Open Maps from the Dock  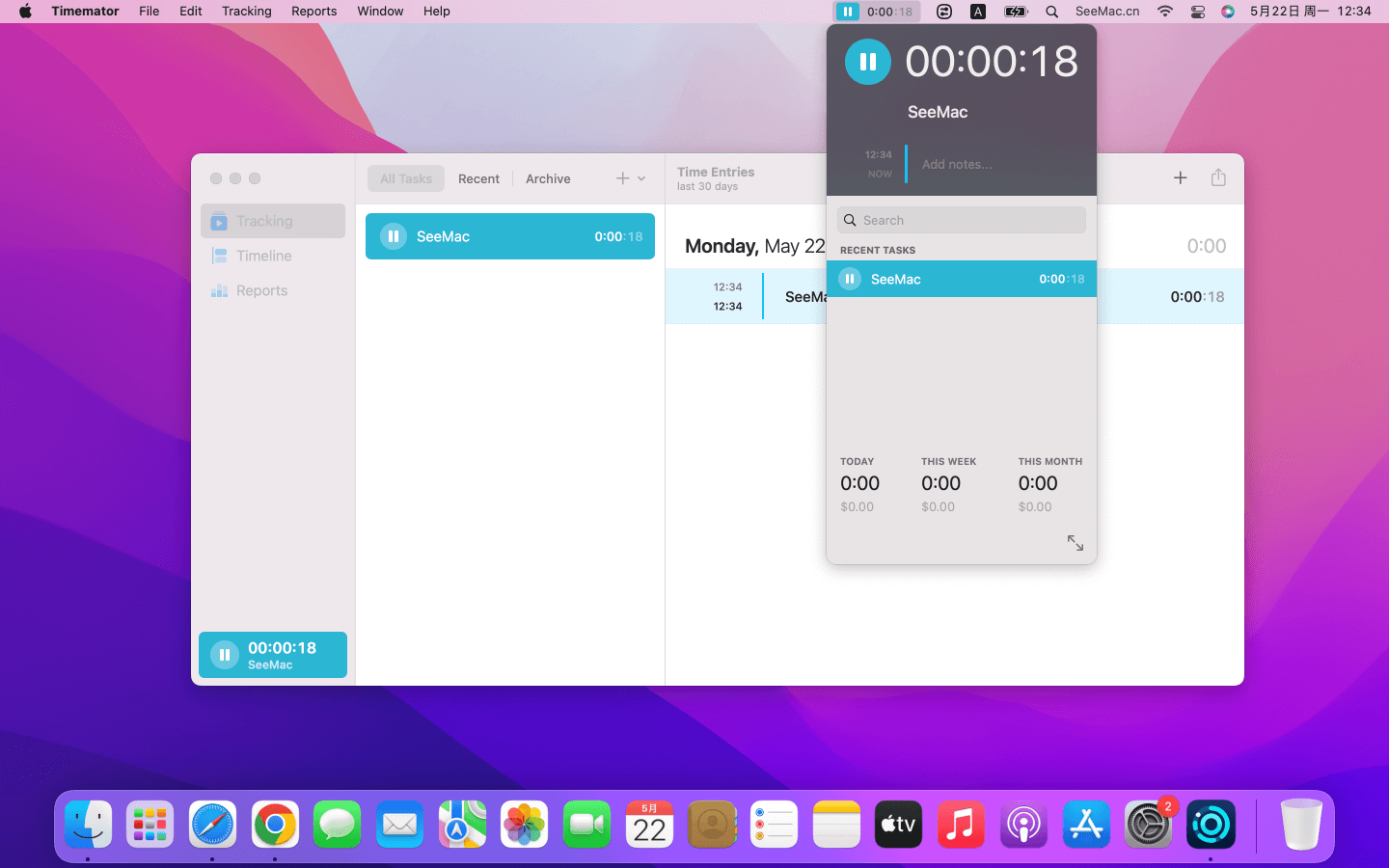point(462,825)
